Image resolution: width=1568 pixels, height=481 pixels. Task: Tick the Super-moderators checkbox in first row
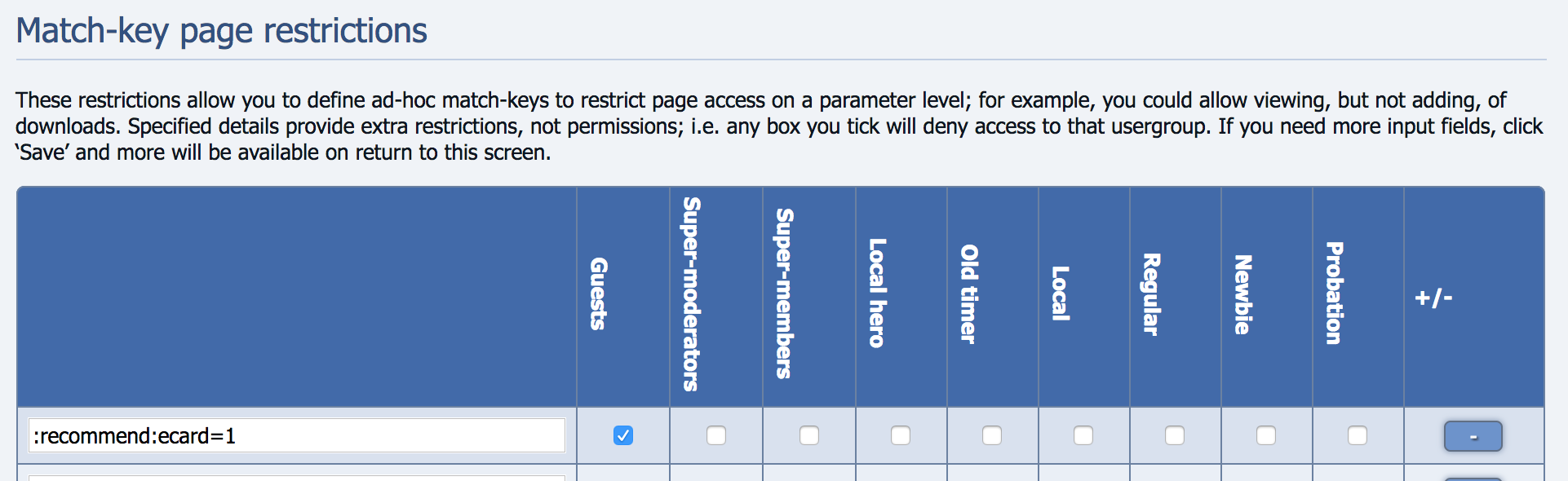pos(716,435)
